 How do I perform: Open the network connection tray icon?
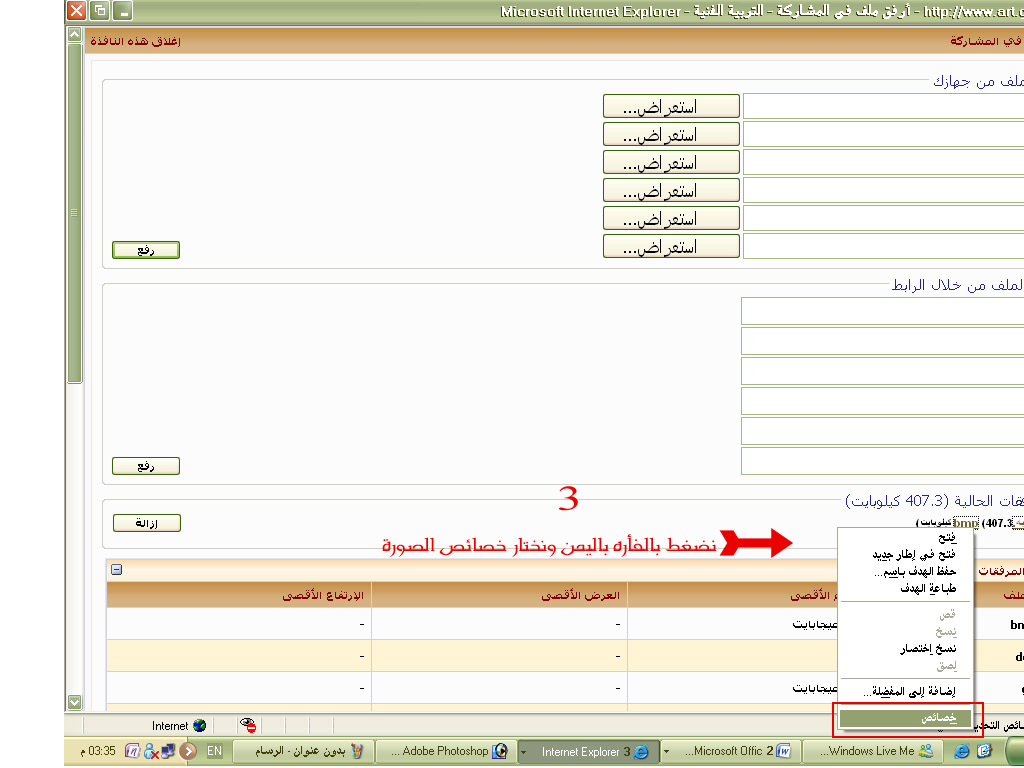click(168, 751)
